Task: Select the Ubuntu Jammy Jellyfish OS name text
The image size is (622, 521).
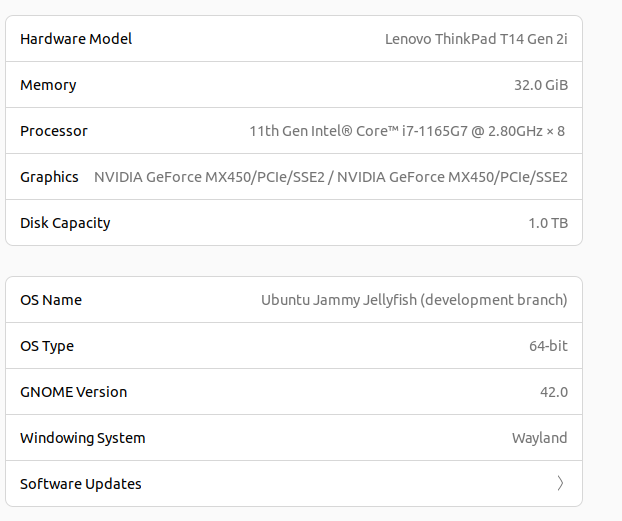Action: [414, 300]
